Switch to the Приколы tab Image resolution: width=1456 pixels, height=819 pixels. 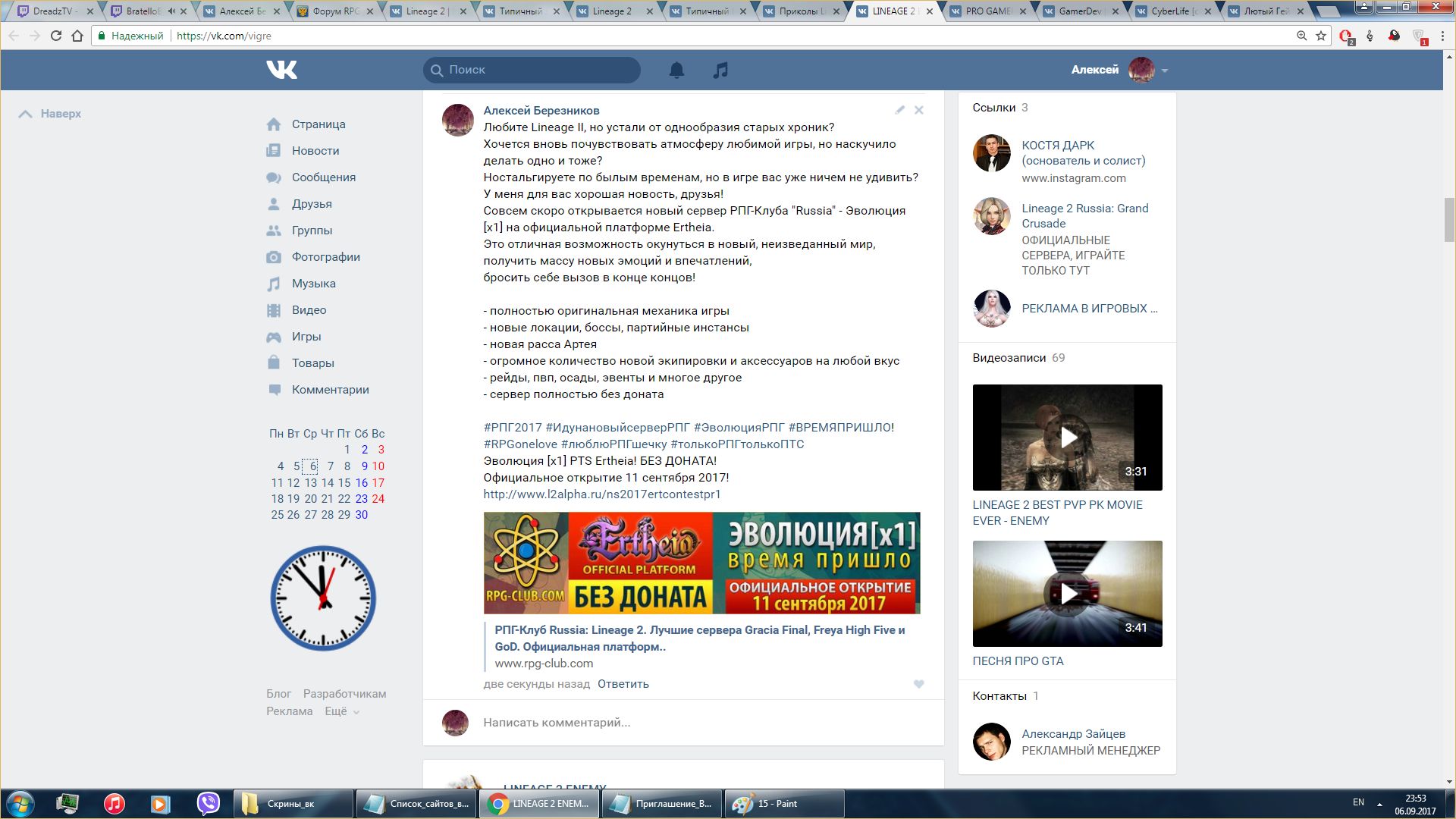click(800, 11)
